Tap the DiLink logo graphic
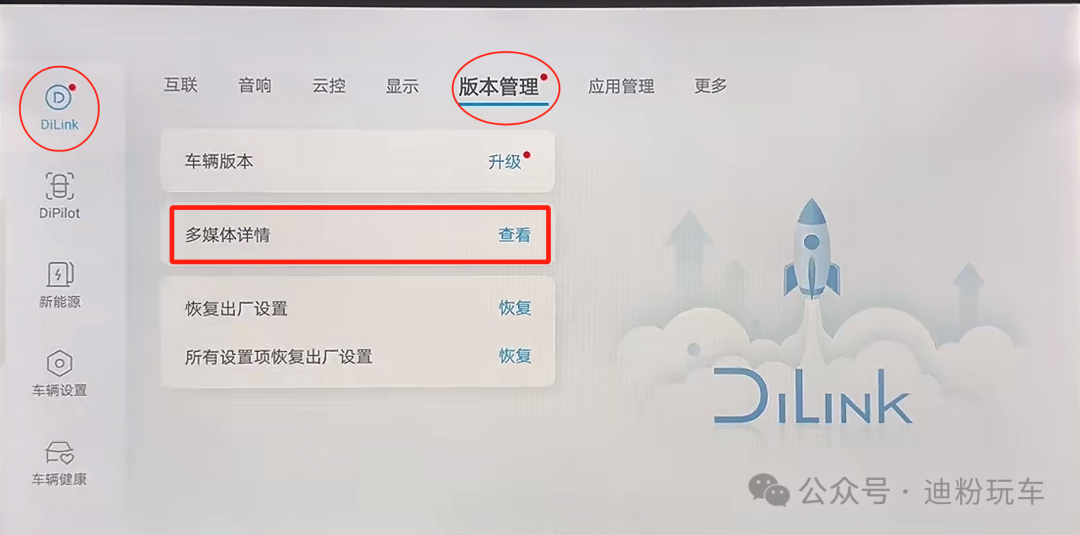The image size is (1080, 535). click(812, 397)
